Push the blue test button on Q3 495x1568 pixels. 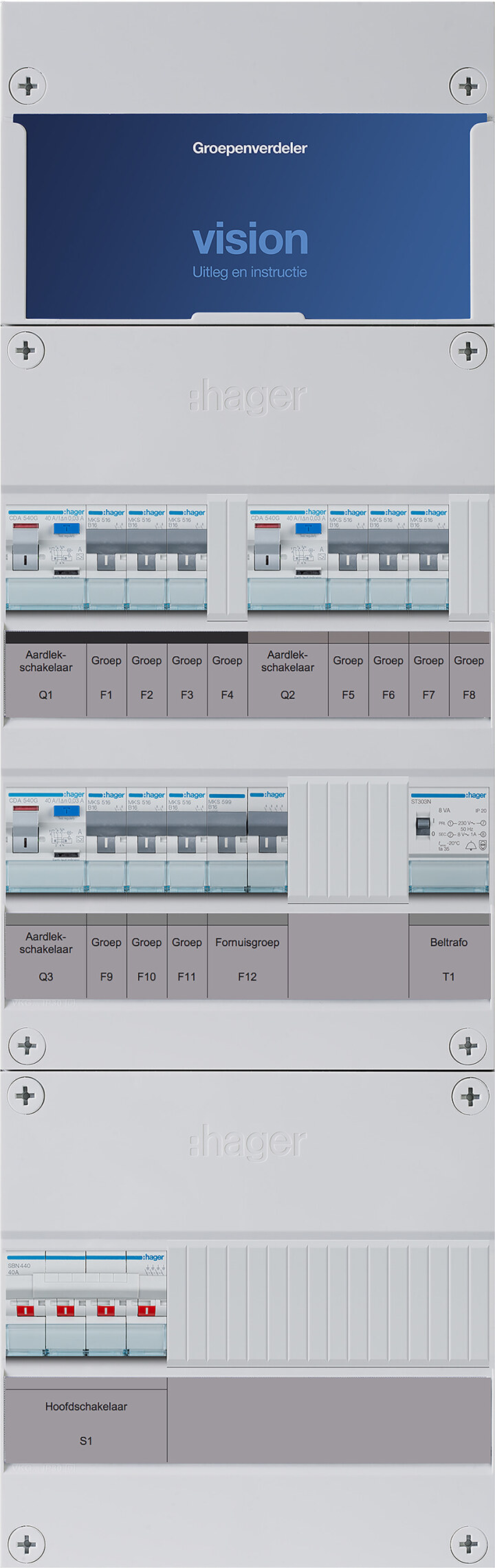[x=66, y=811]
